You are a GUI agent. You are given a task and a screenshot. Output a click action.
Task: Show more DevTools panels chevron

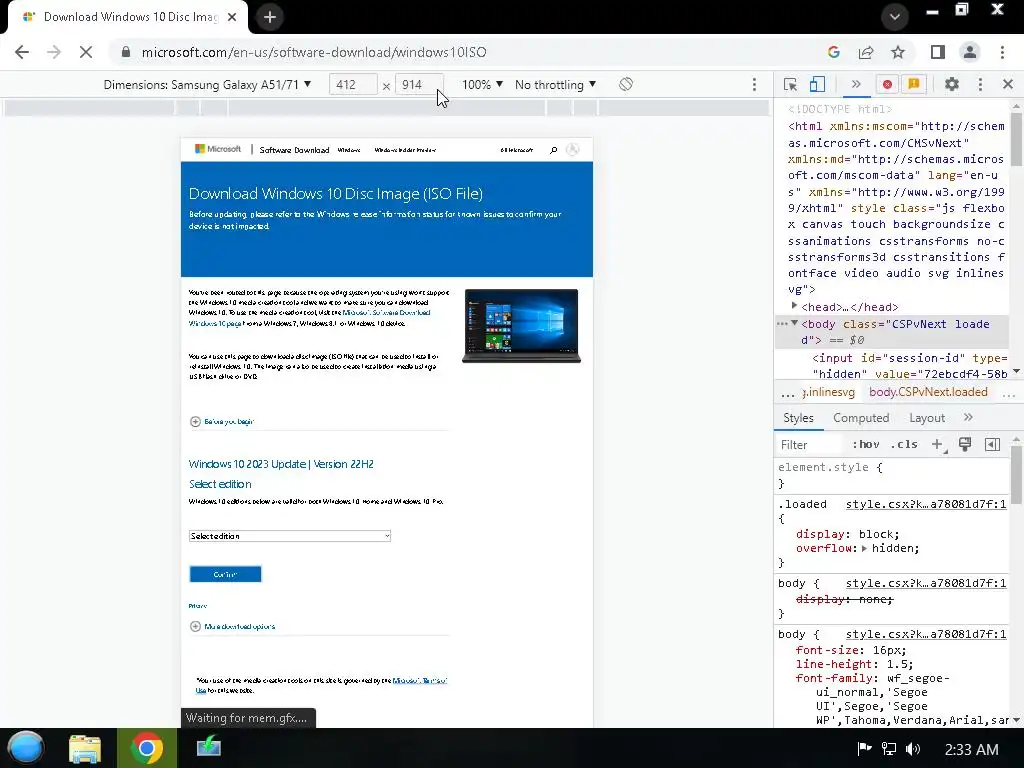[856, 84]
